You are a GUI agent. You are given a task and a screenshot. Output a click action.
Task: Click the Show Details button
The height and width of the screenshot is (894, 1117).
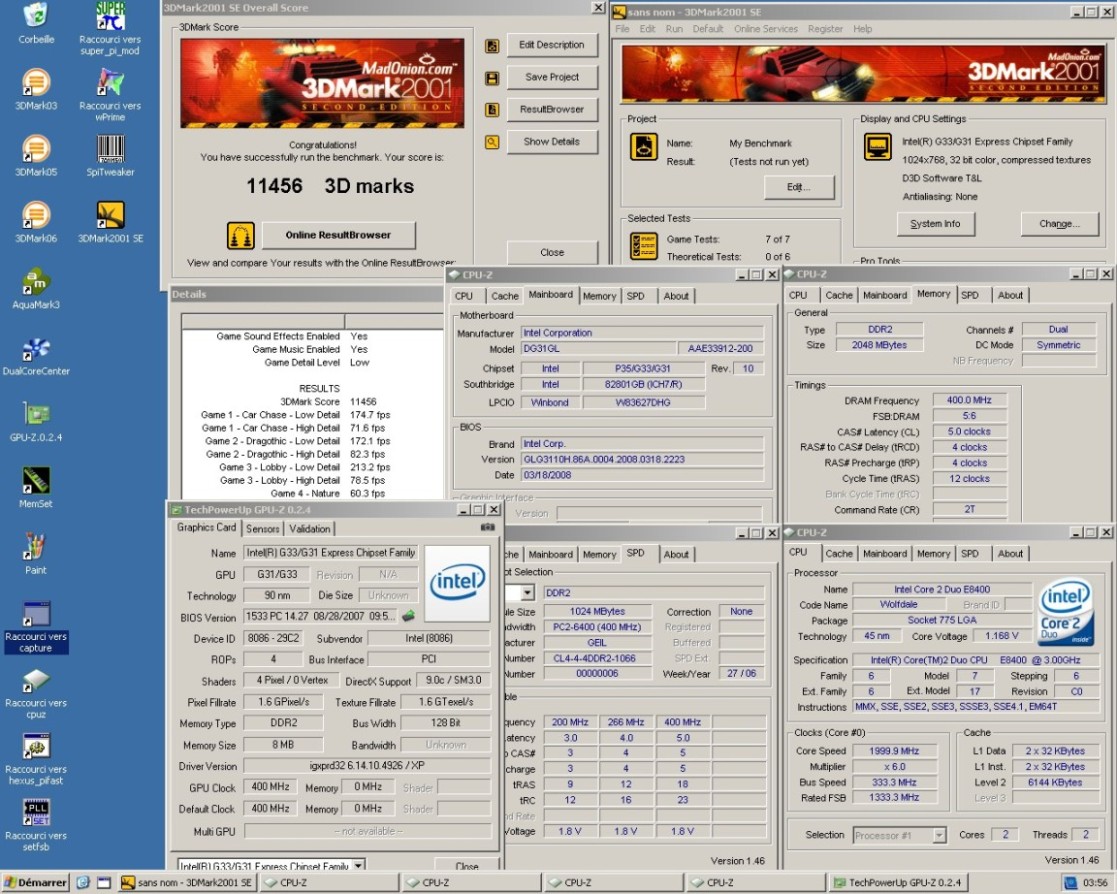pyautogui.click(x=552, y=142)
